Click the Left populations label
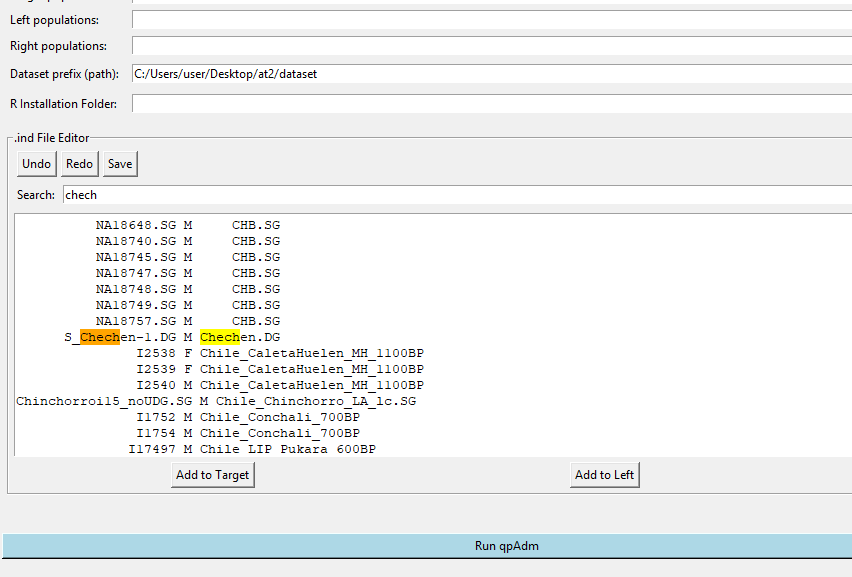The image size is (852, 577). tap(54, 20)
